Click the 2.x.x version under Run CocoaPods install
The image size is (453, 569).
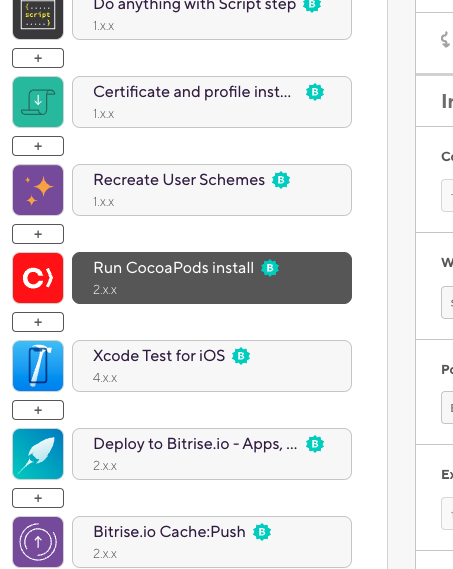click(105, 290)
